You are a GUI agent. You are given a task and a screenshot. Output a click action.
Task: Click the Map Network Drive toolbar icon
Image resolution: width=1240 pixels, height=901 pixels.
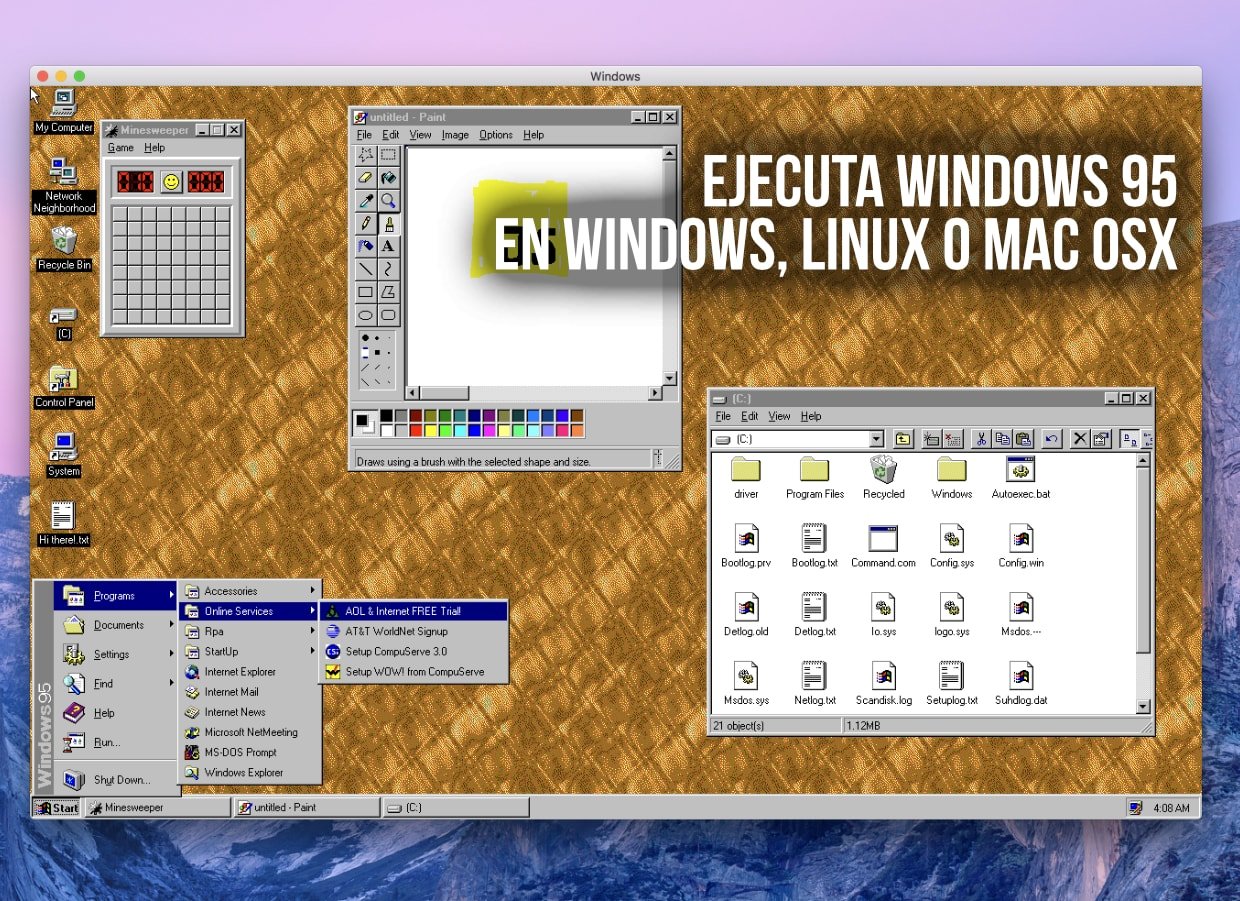[x=931, y=439]
